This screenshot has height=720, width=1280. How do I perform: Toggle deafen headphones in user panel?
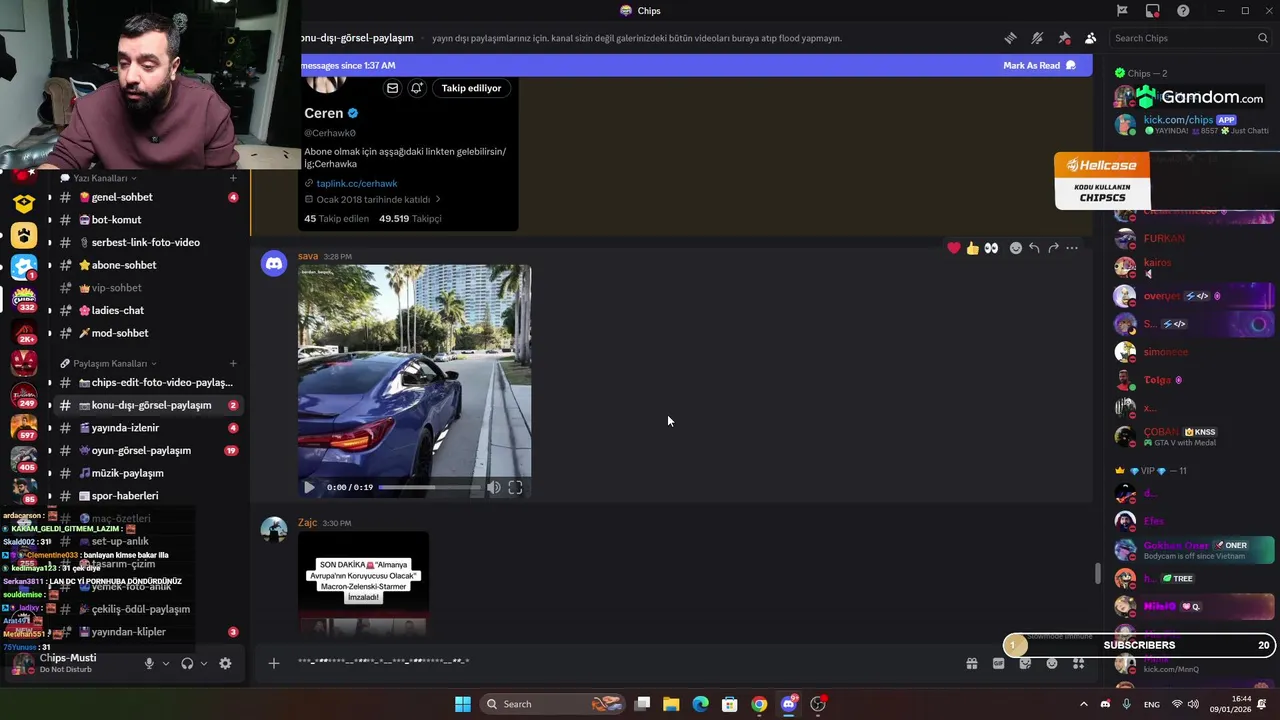click(187, 663)
